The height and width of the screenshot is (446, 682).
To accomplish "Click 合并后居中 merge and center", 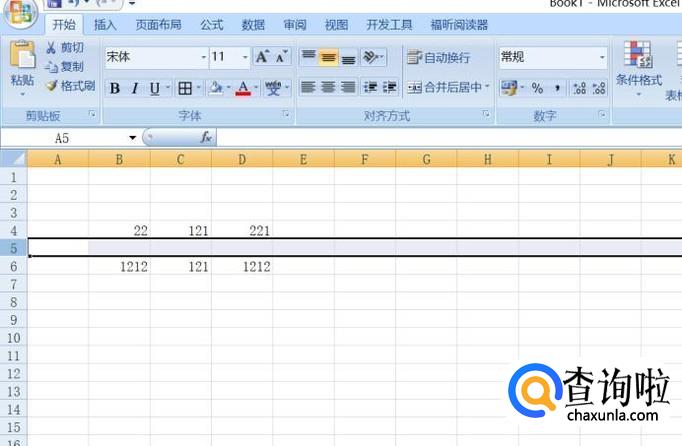I will tap(445, 87).
